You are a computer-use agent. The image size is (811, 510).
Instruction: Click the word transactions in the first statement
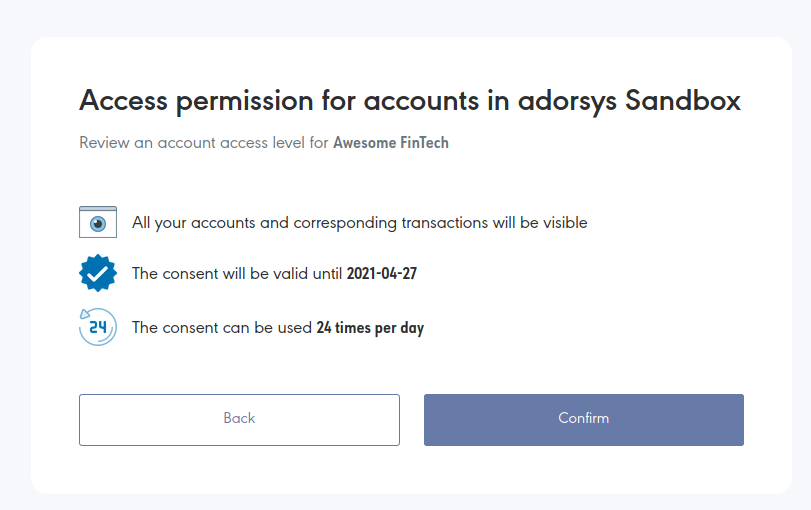click(445, 223)
